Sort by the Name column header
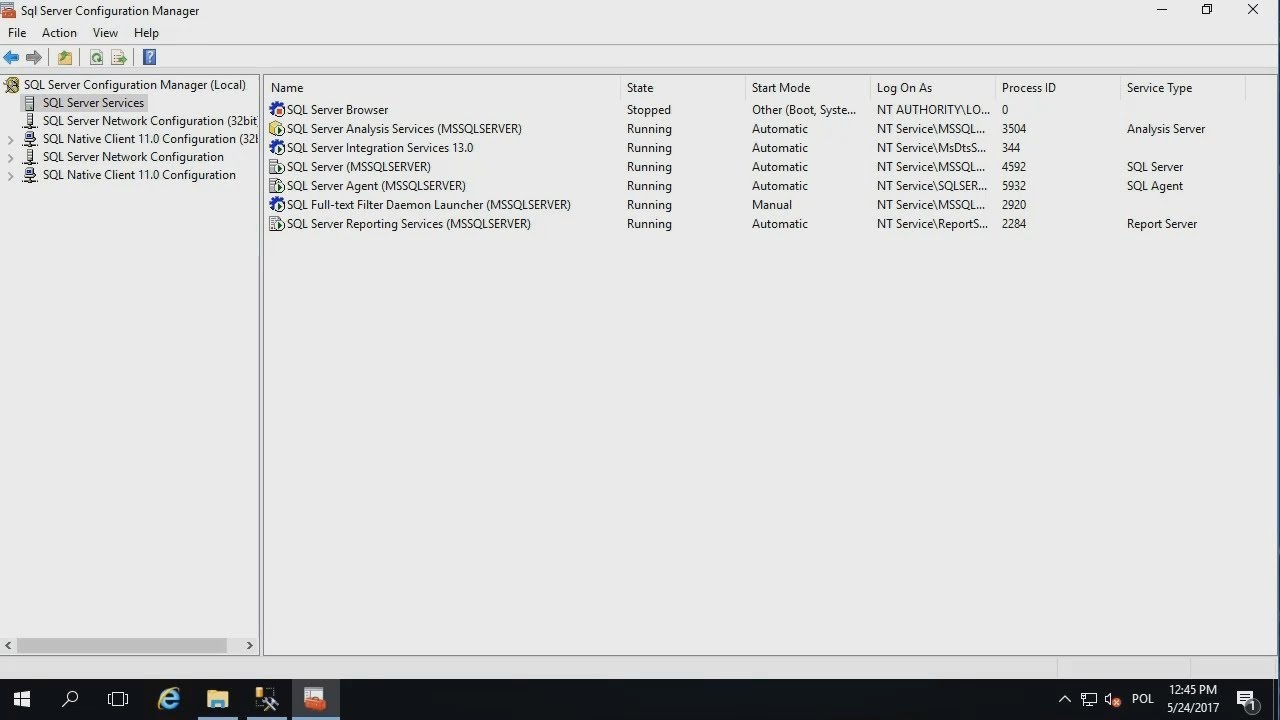This screenshot has width=1280, height=720. pos(442,88)
